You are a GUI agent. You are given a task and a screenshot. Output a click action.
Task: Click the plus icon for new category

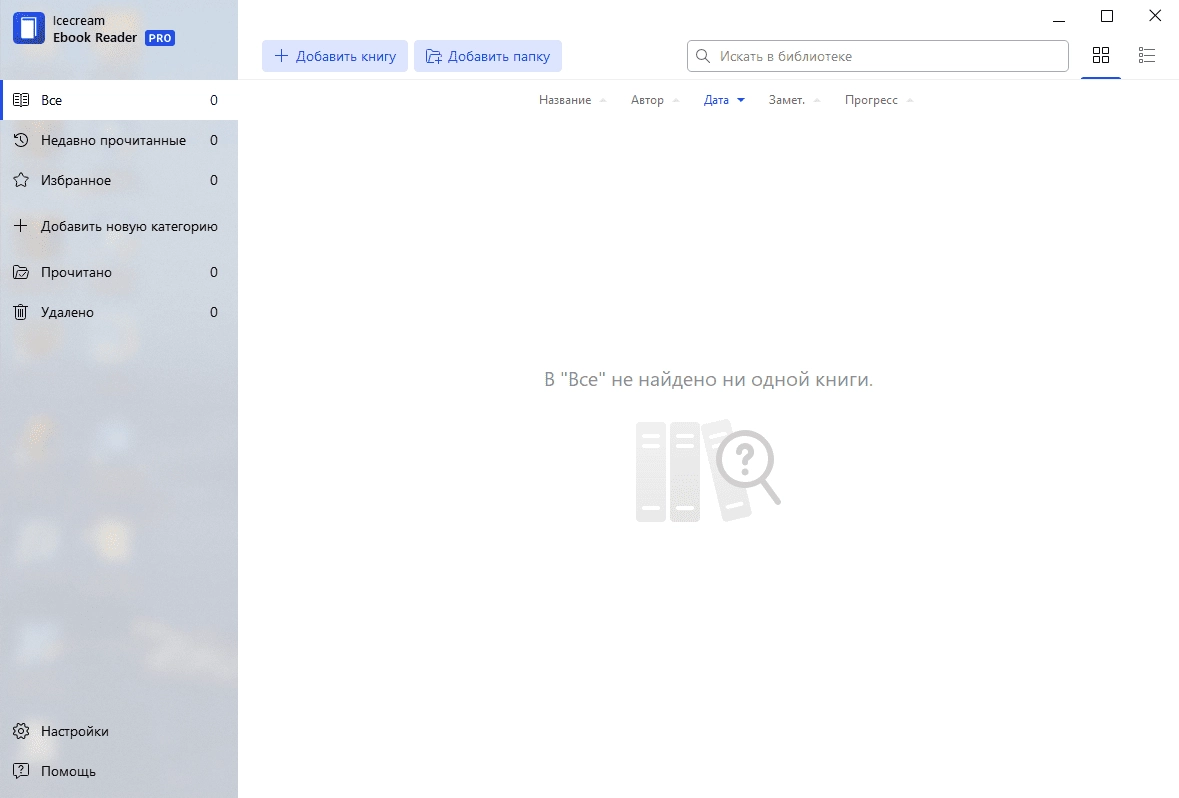(21, 226)
